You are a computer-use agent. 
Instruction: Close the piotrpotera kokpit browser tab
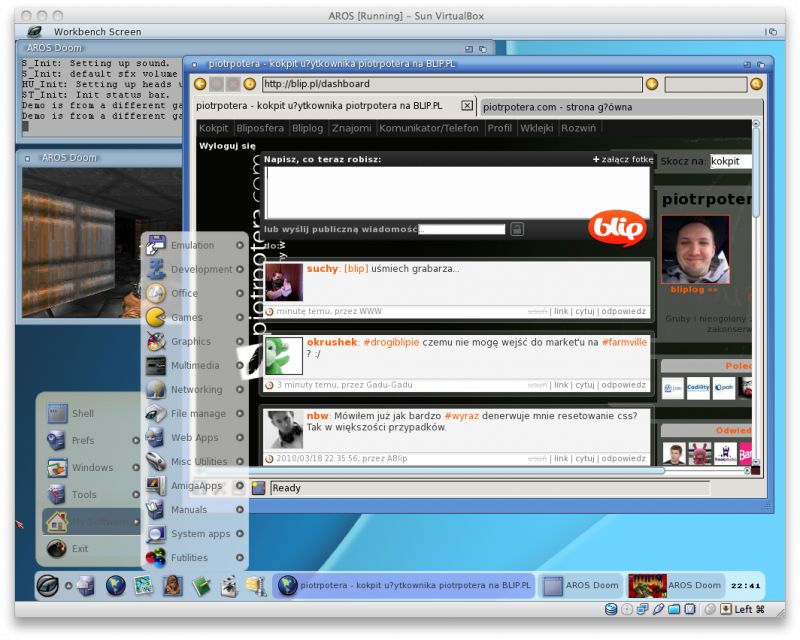coord(467,106)
